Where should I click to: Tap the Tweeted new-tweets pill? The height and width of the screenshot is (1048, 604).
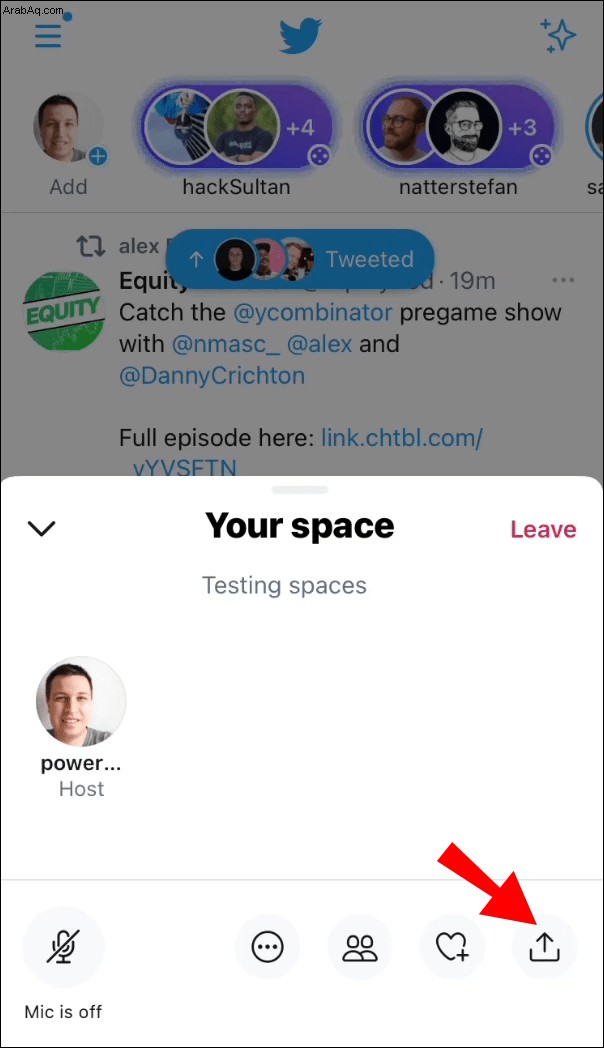(x=300, y=259)
